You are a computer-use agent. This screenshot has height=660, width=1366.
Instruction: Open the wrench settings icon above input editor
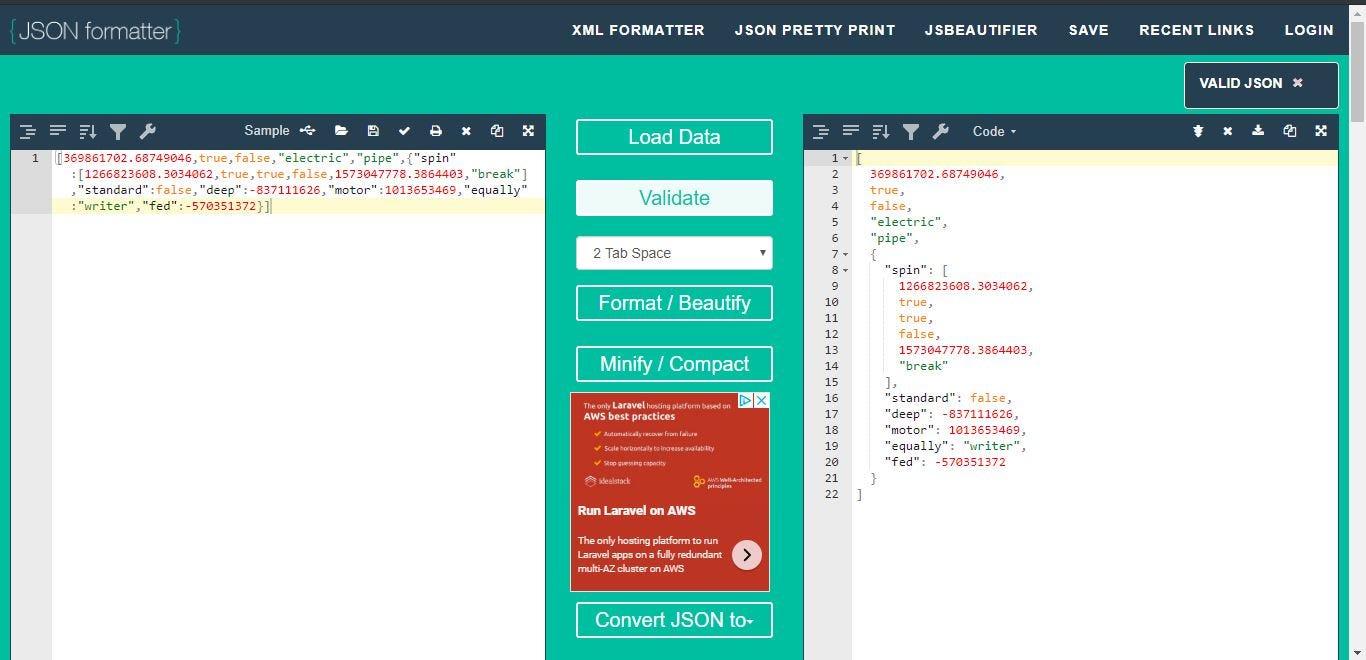[x=148, y=131]
